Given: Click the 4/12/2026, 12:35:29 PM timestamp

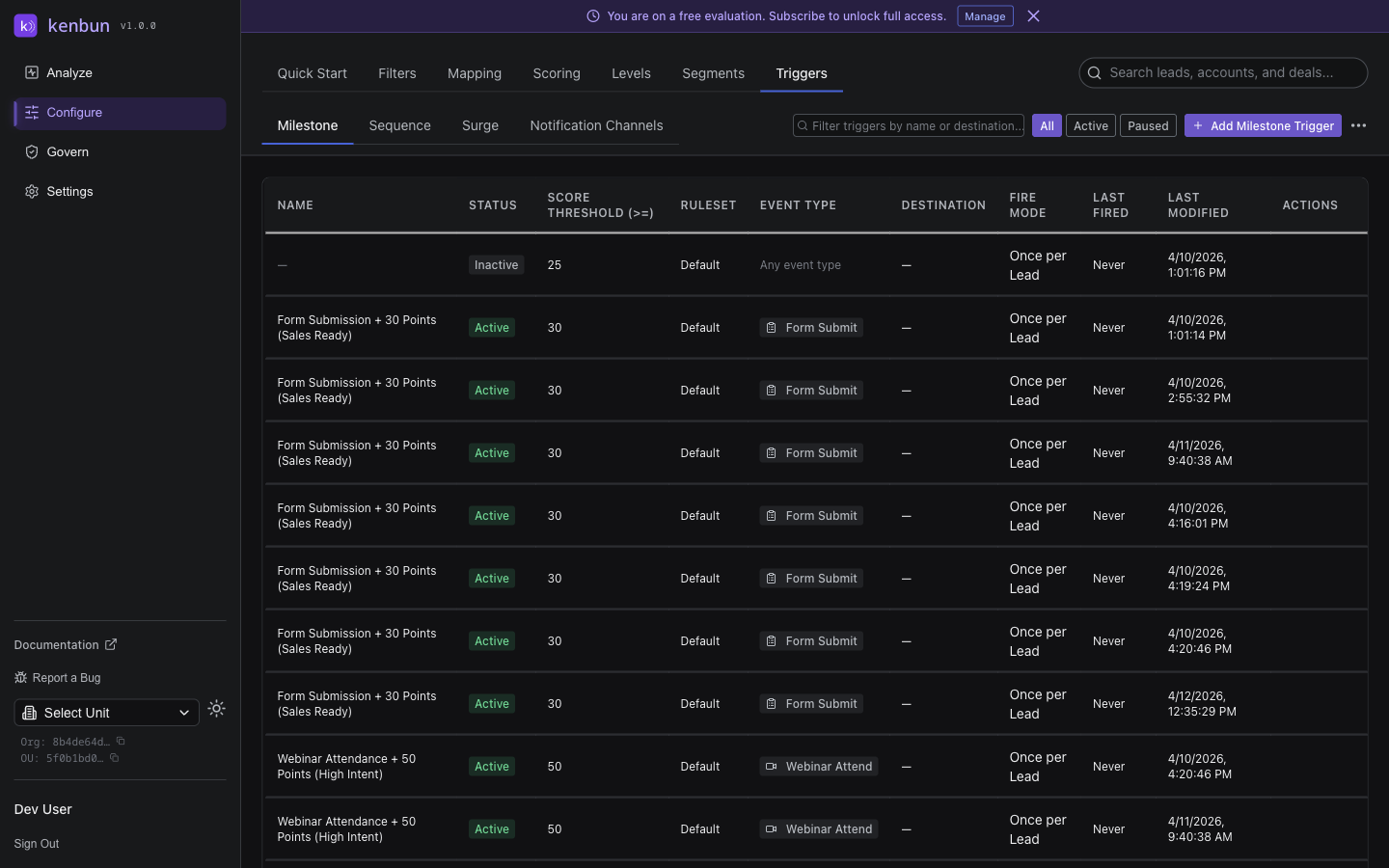Looking at the screenshot, I should coord(1202,704).
